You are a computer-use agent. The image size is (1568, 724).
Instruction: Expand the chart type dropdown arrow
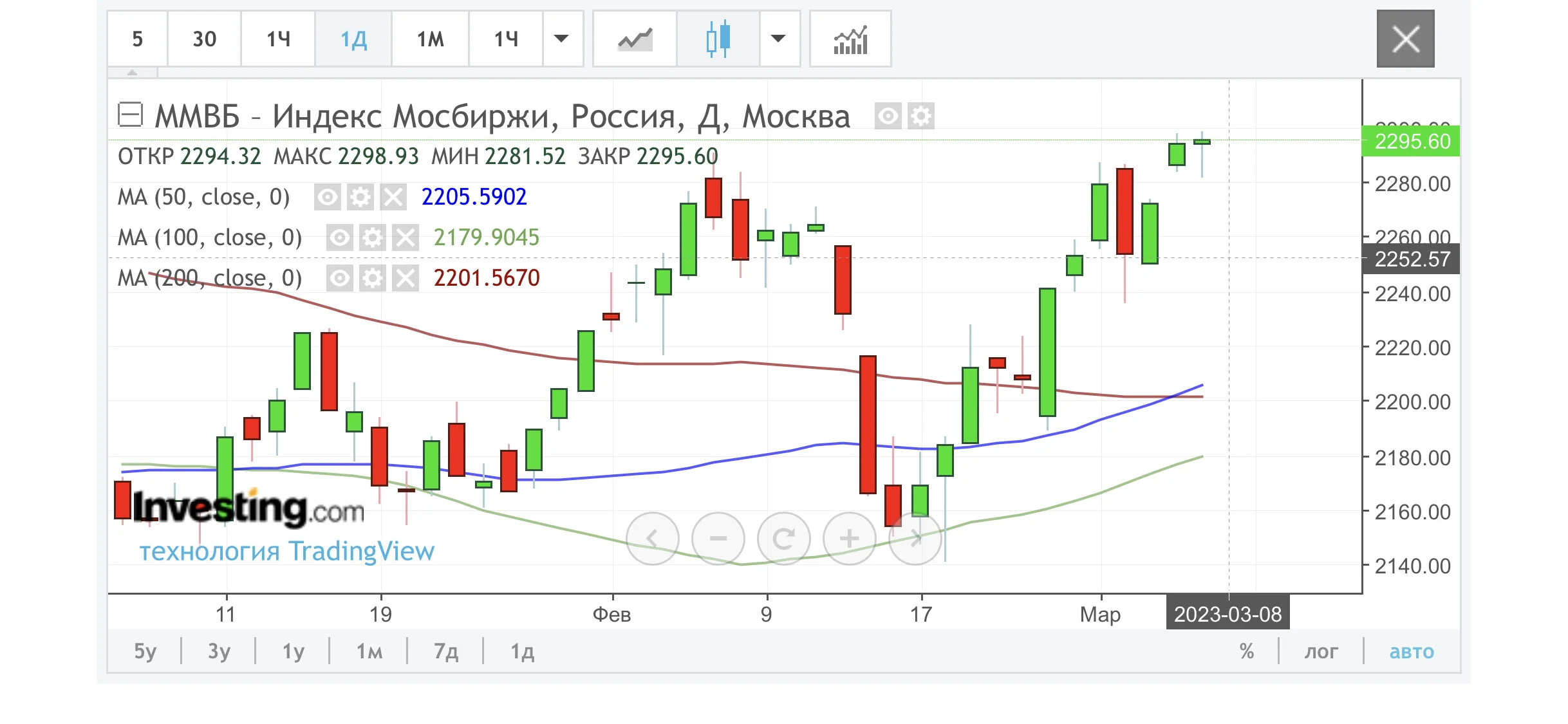click(x=779, y=39)
